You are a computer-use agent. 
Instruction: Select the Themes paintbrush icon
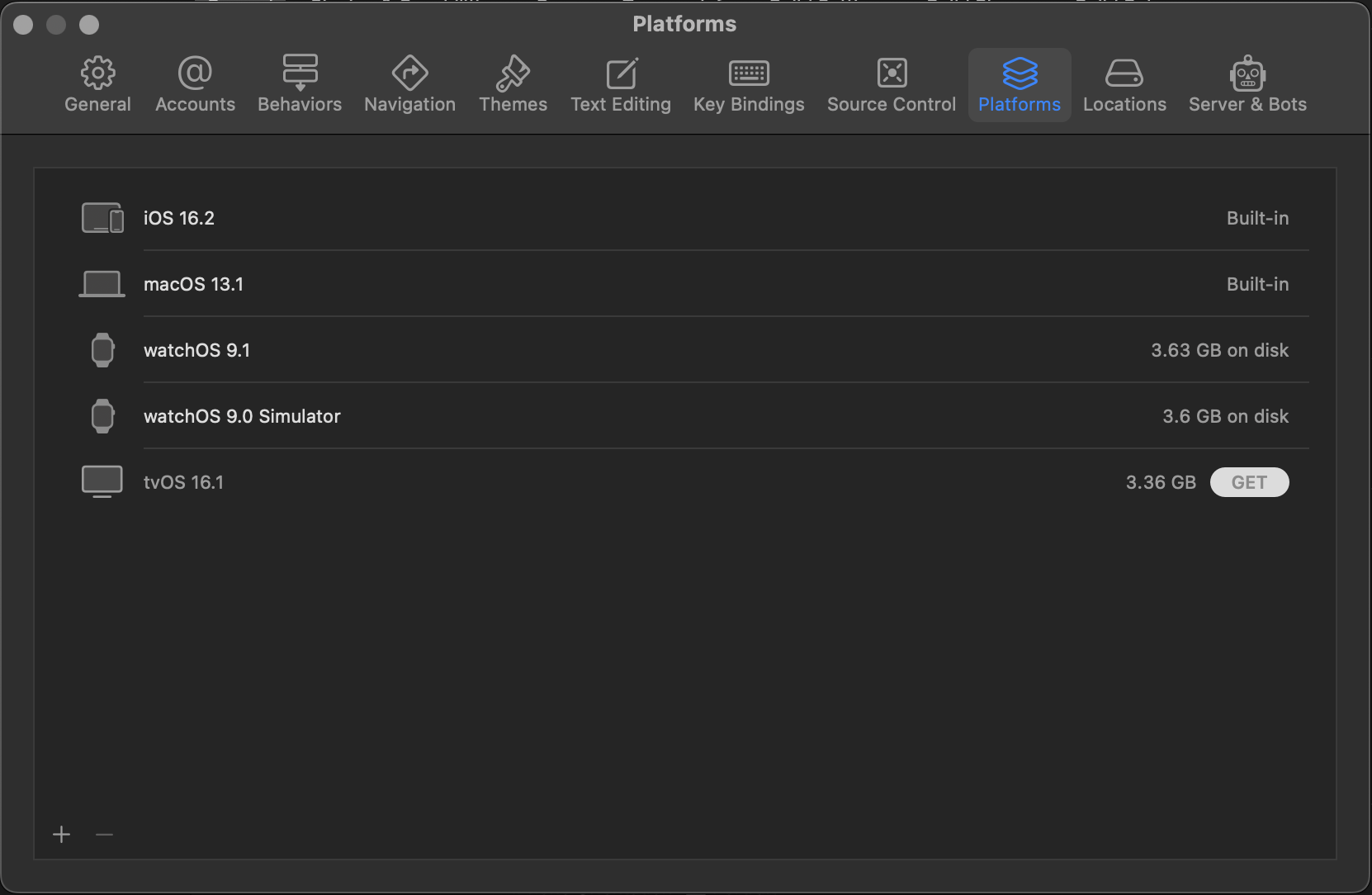click(x=513, y=73)
